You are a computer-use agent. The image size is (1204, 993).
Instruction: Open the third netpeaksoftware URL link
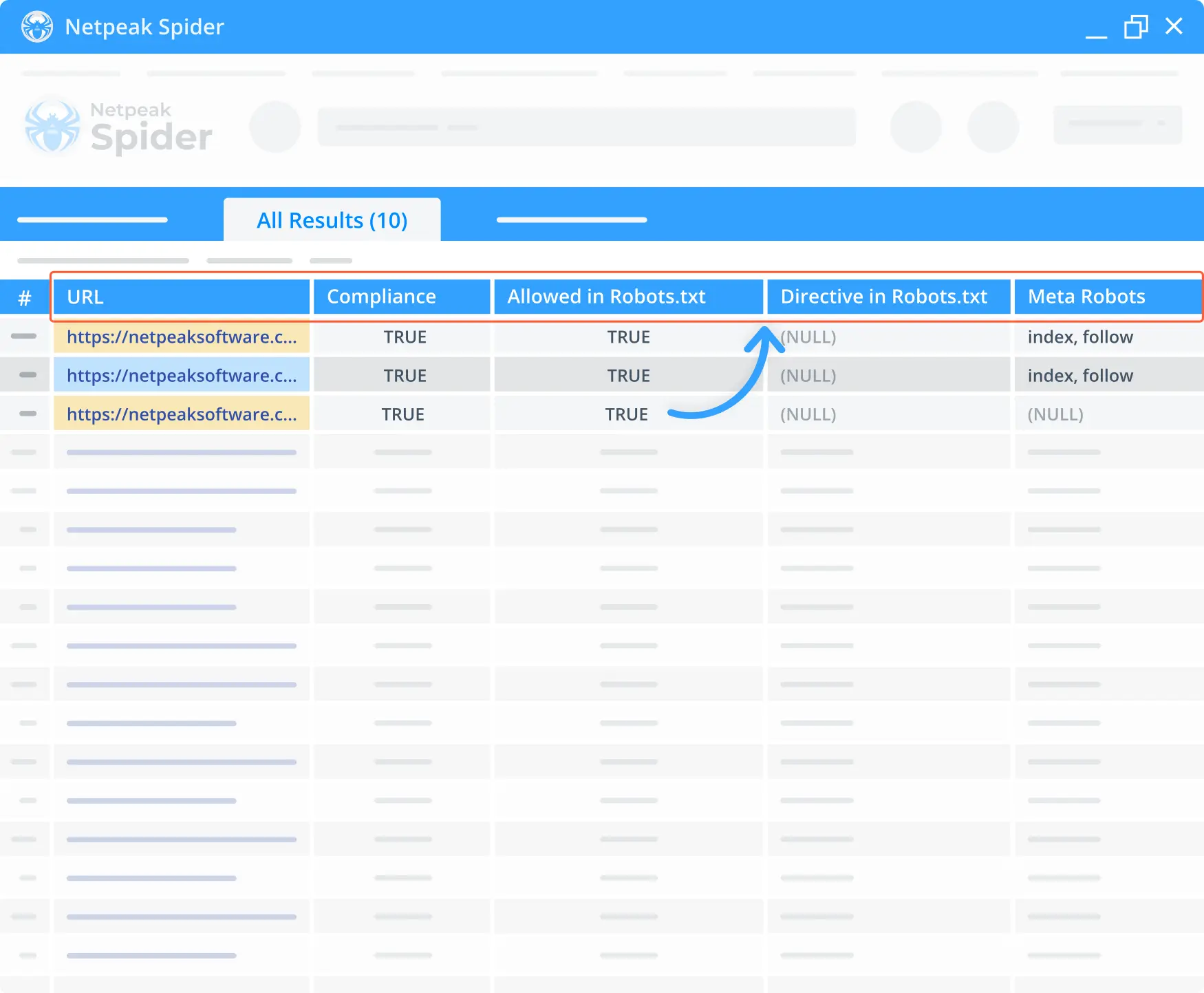[x=182, y=414]
